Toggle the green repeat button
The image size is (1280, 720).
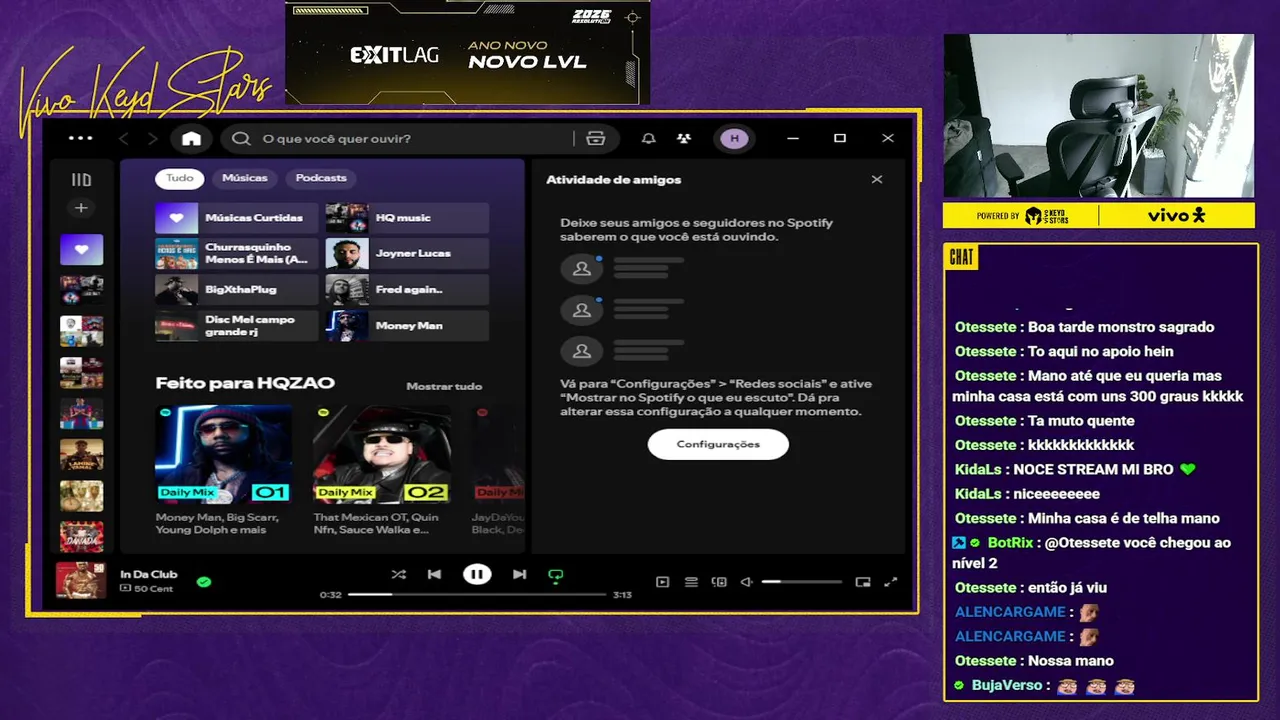556,575
